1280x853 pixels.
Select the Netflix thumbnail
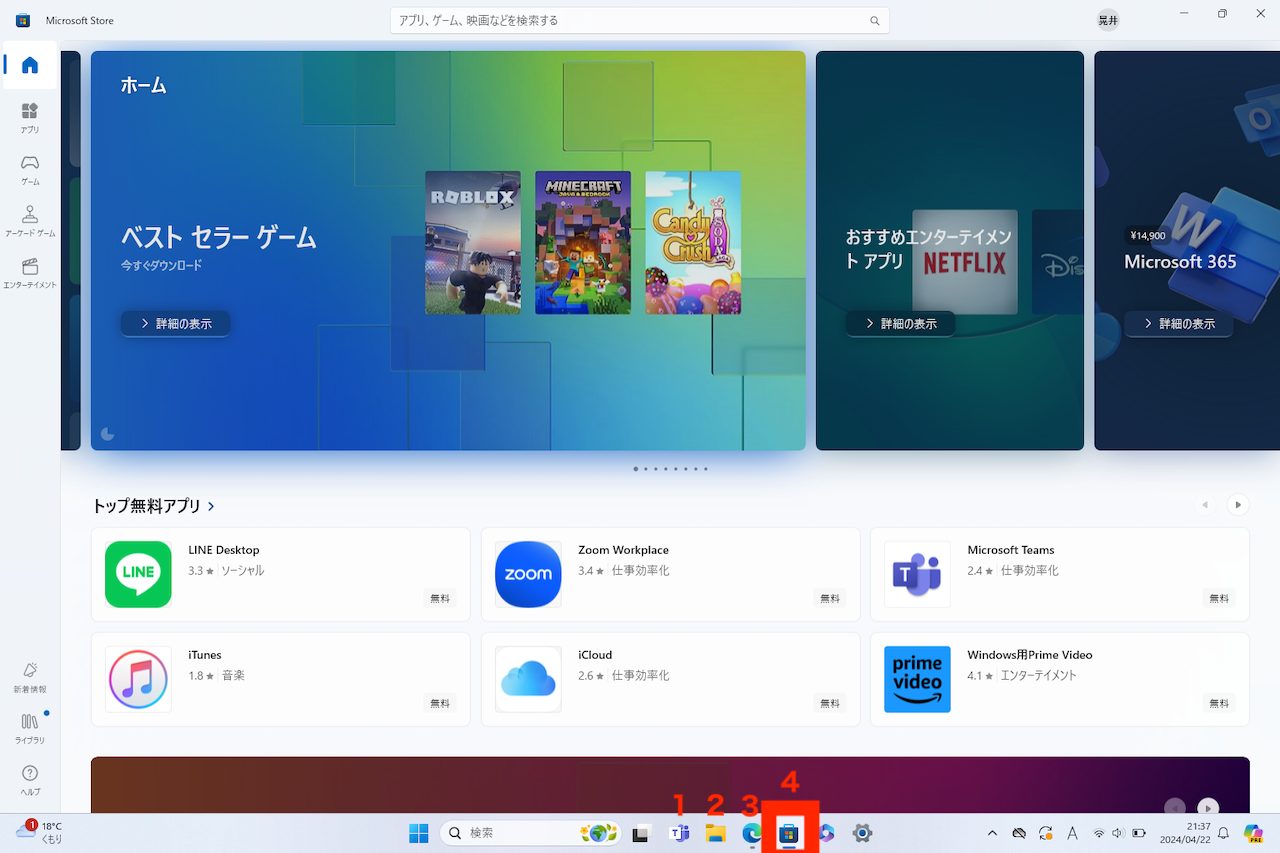pos(965,262)
